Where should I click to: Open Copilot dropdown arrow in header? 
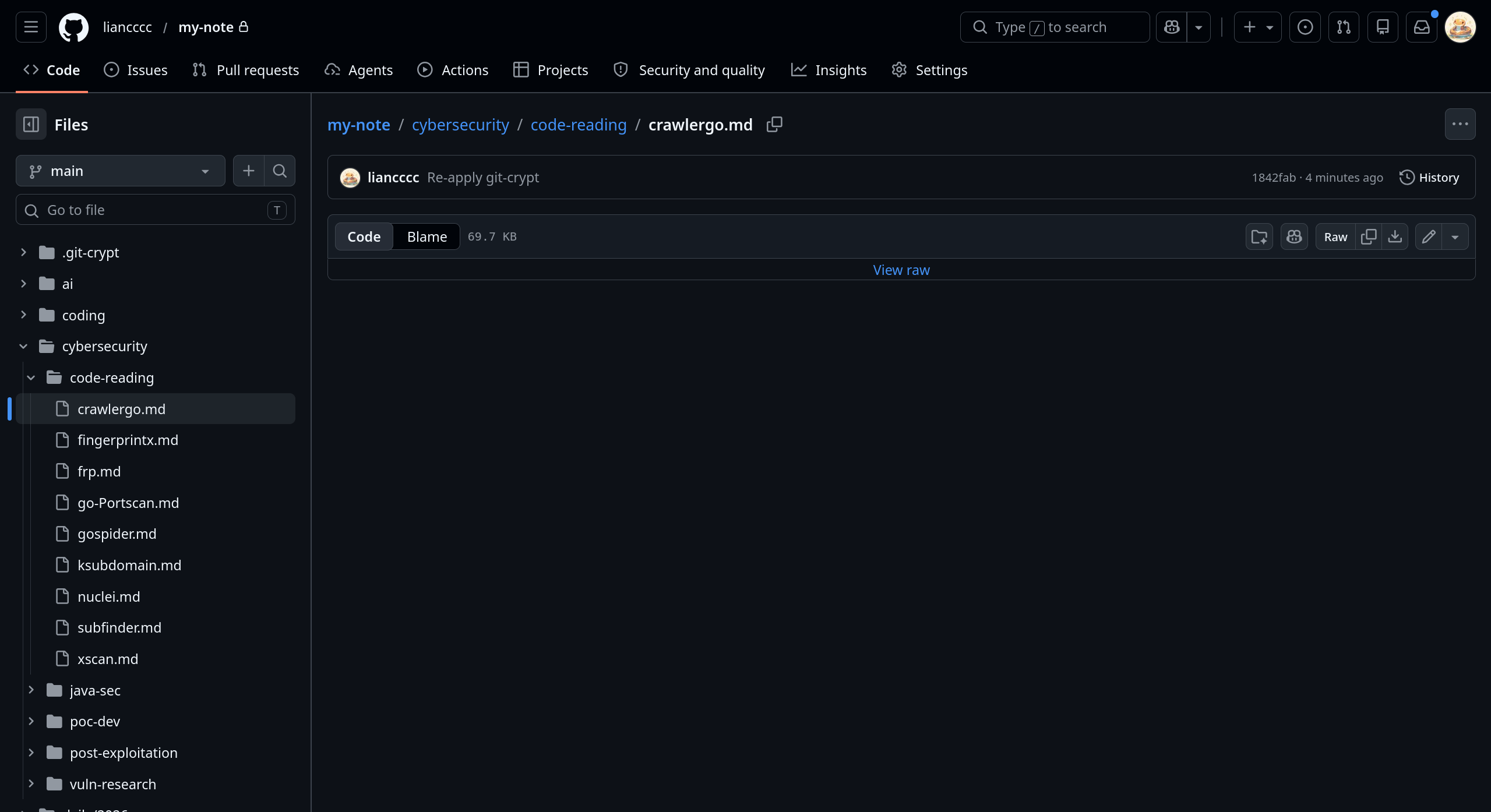1199,27
